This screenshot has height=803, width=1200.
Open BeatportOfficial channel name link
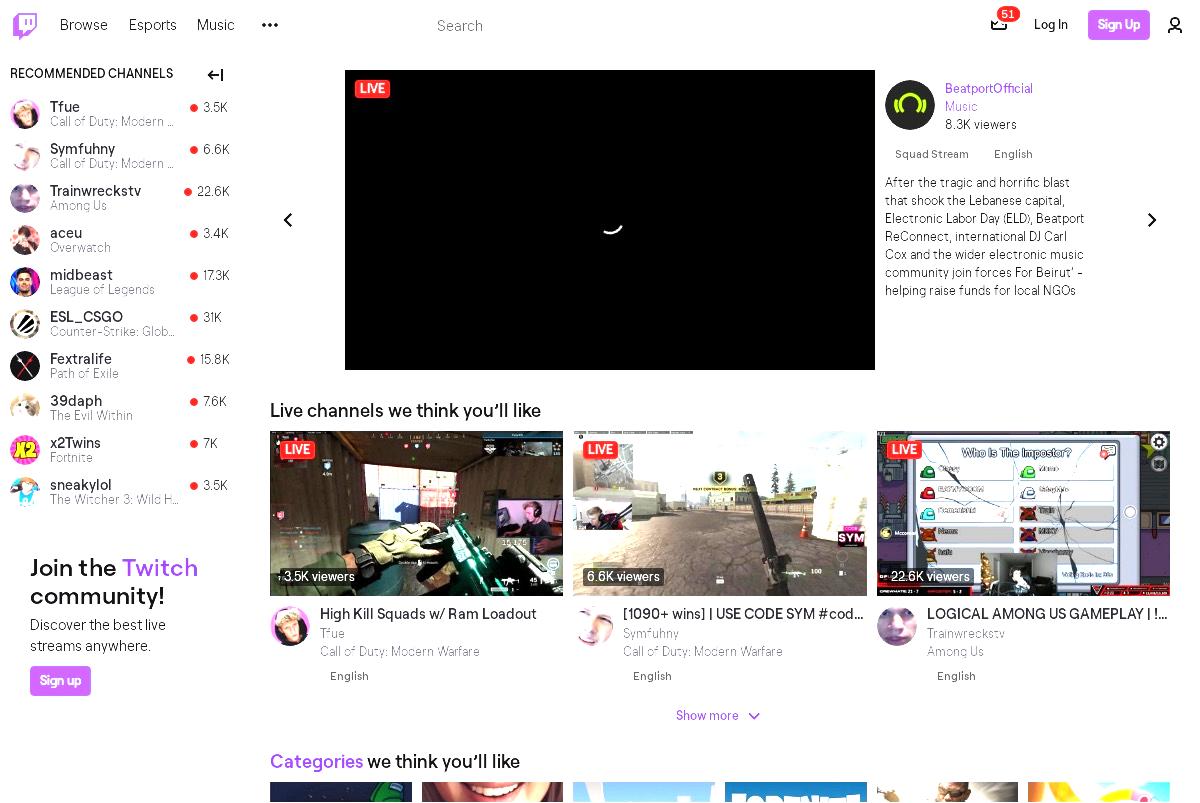(989, 89)
